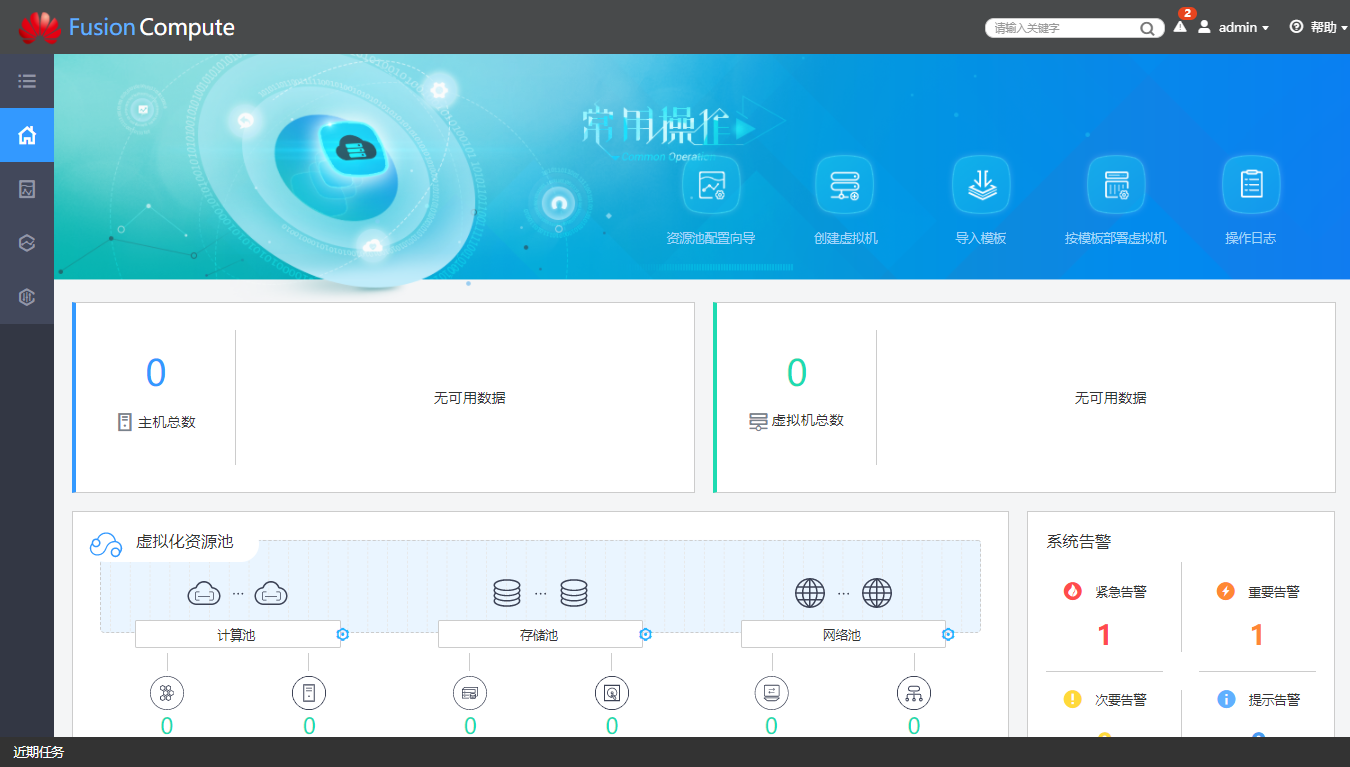Click the bottom hexagonal shield sidebar icon
The image size is (1350, 767).
coord(27,297)
